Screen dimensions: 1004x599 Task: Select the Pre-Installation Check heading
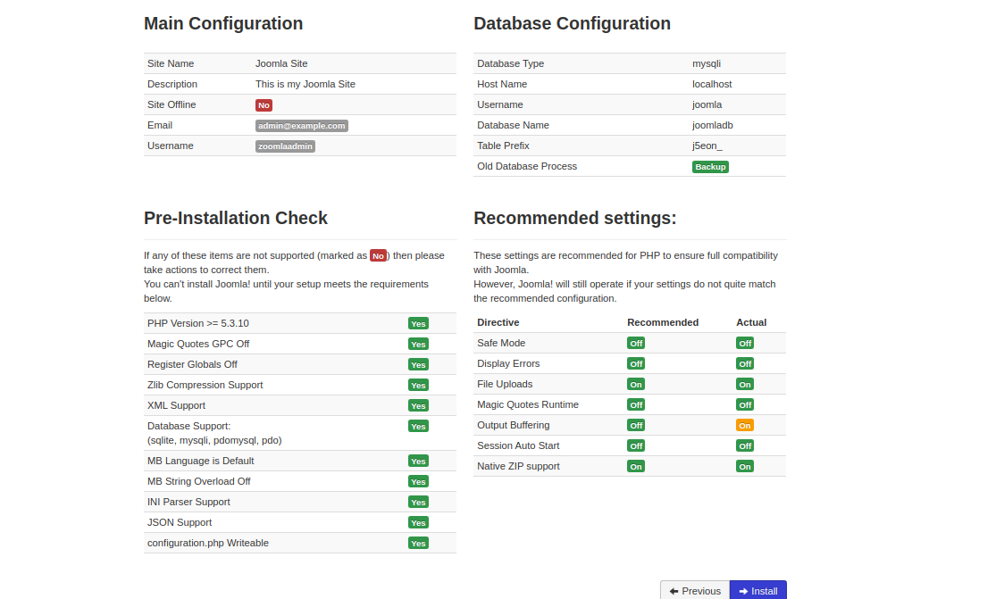coord(236,218)
